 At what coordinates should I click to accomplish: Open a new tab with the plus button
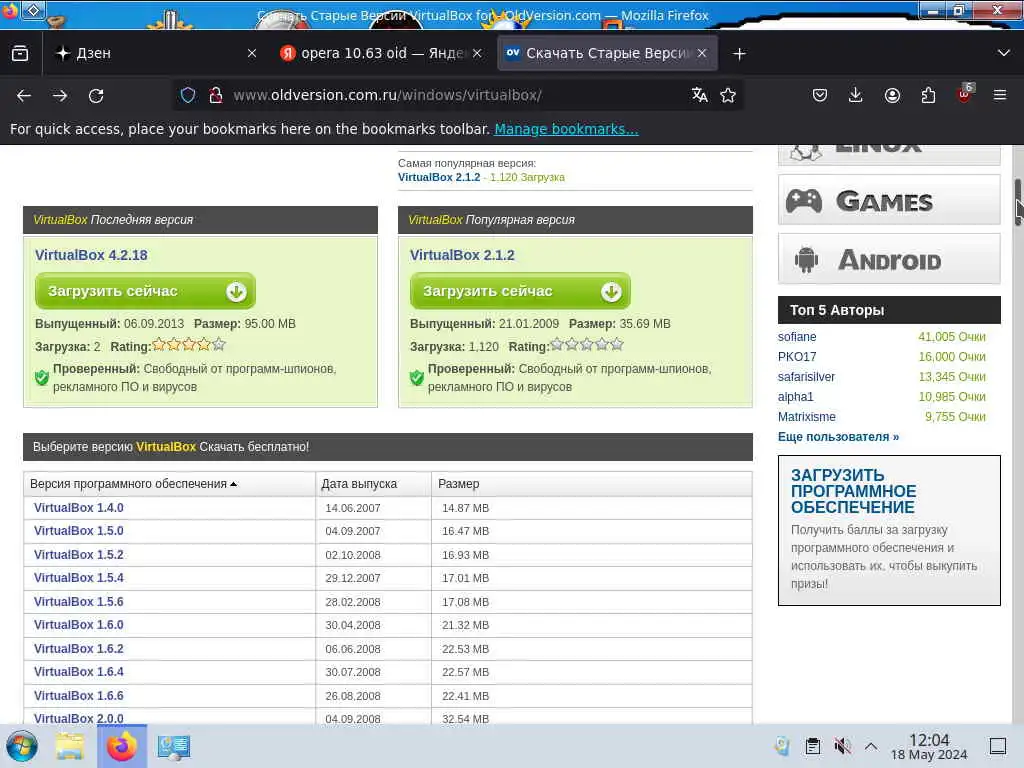click(739, 54)
